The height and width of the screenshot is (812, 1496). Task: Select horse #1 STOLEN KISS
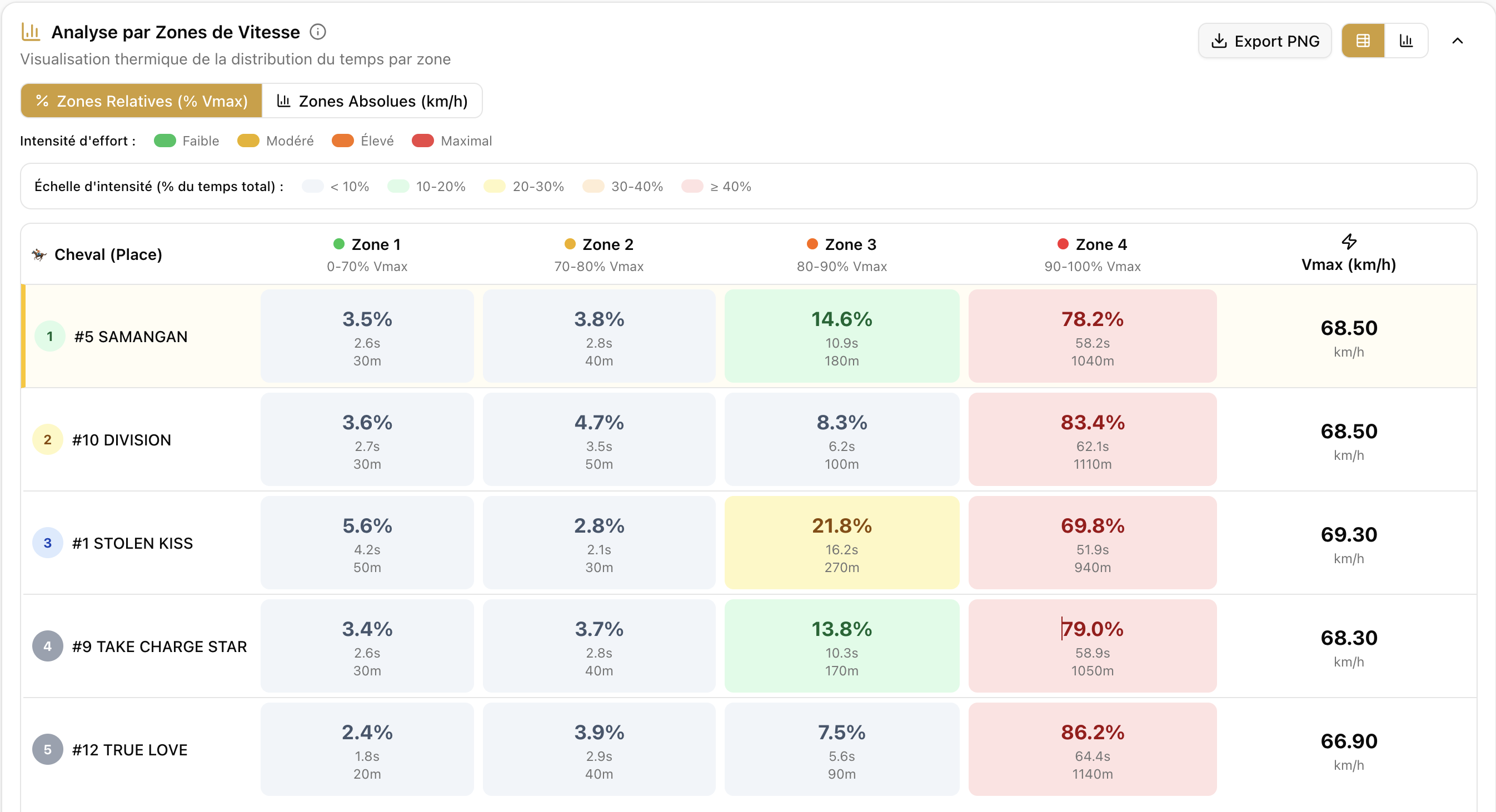[132, 543]
